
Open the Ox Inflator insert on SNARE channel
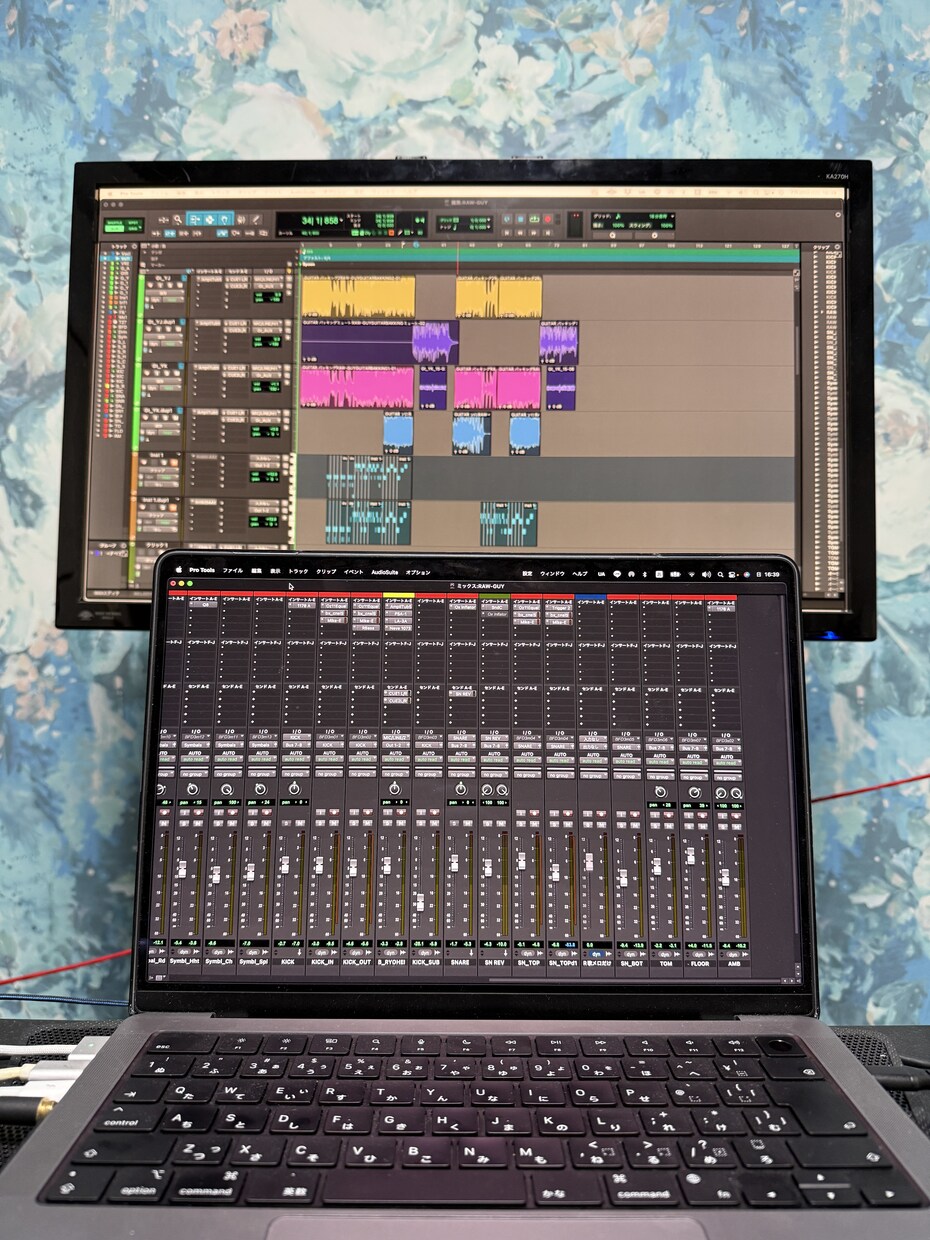tap(462, 608)
